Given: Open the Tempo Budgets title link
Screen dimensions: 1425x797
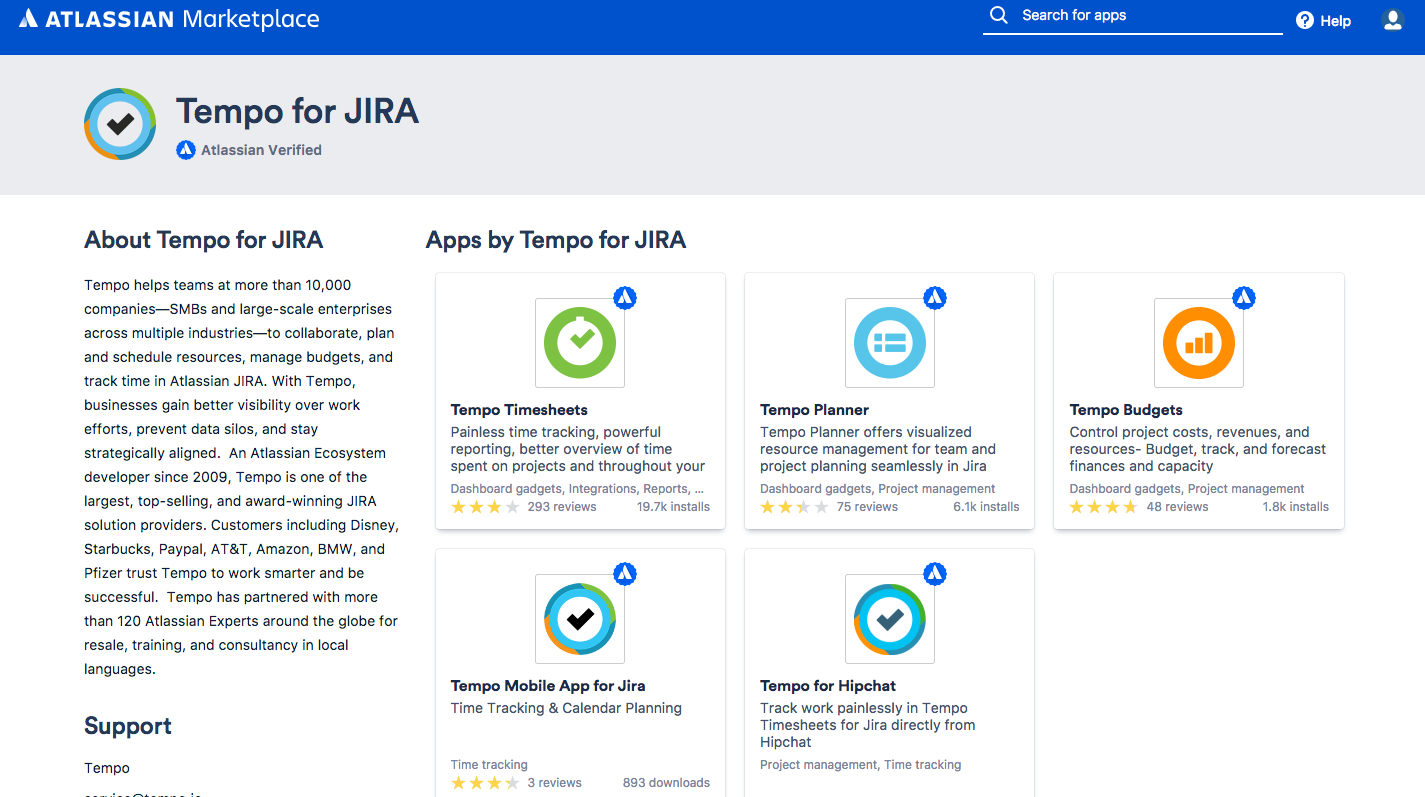Looking at the screenshot, I should click(1126, 410).
